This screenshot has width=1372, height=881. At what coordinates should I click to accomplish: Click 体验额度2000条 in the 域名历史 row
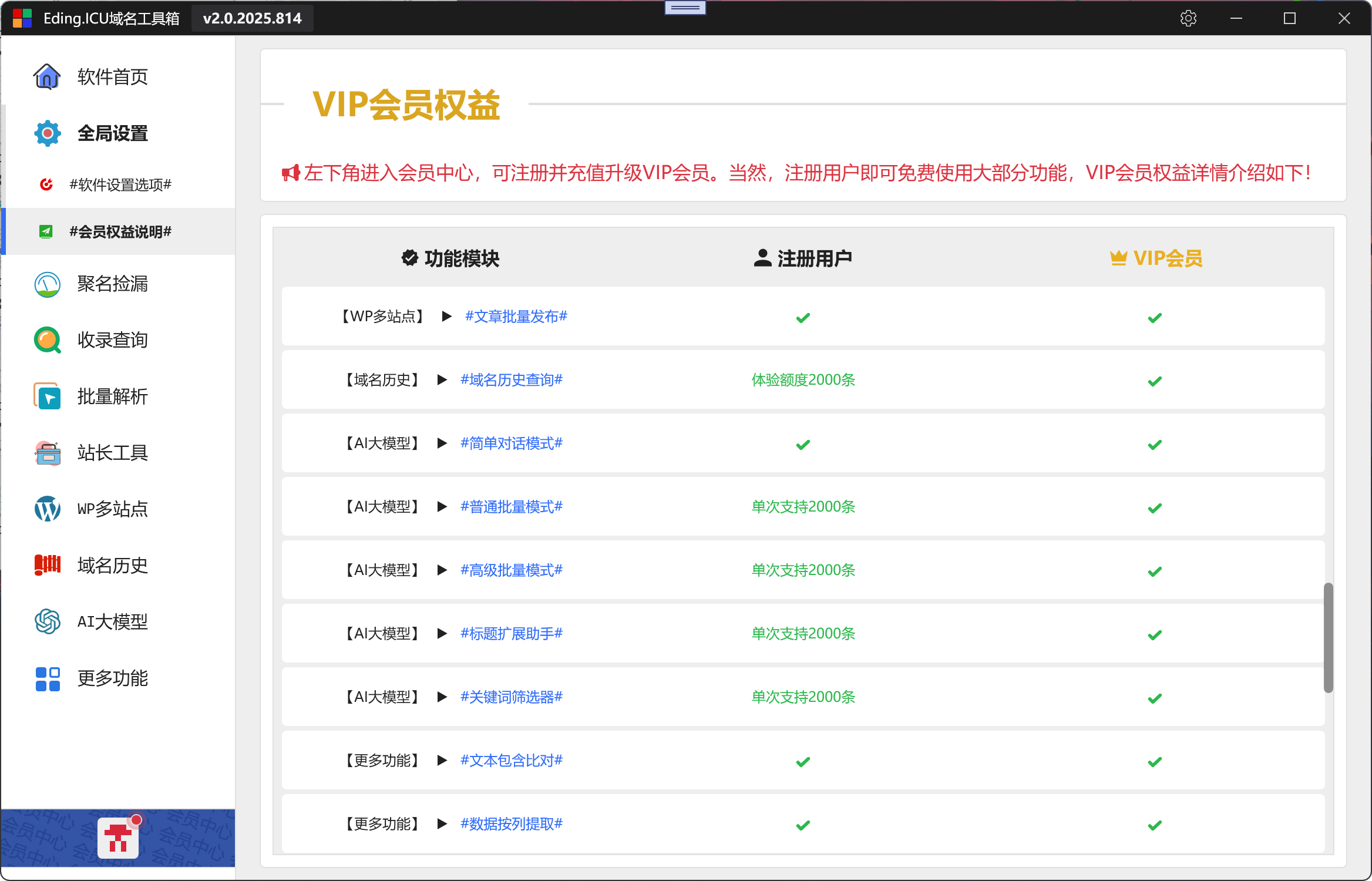(803, 380)
